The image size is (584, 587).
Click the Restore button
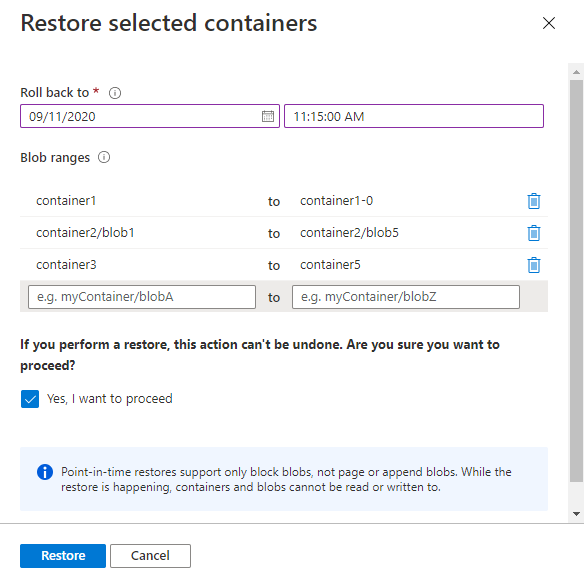click(x=63, y=556)
